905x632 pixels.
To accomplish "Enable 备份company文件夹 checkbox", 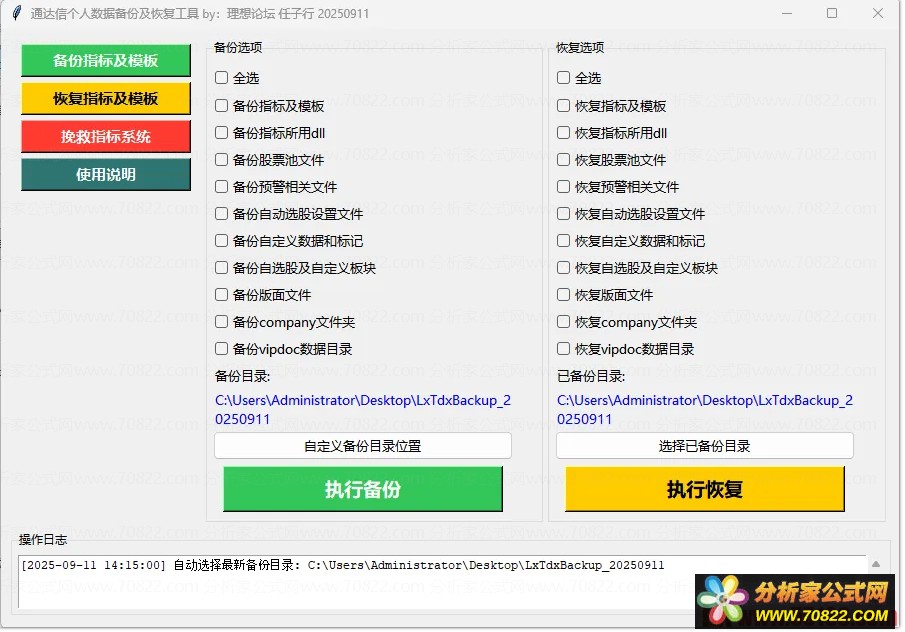I will [222, 322].
